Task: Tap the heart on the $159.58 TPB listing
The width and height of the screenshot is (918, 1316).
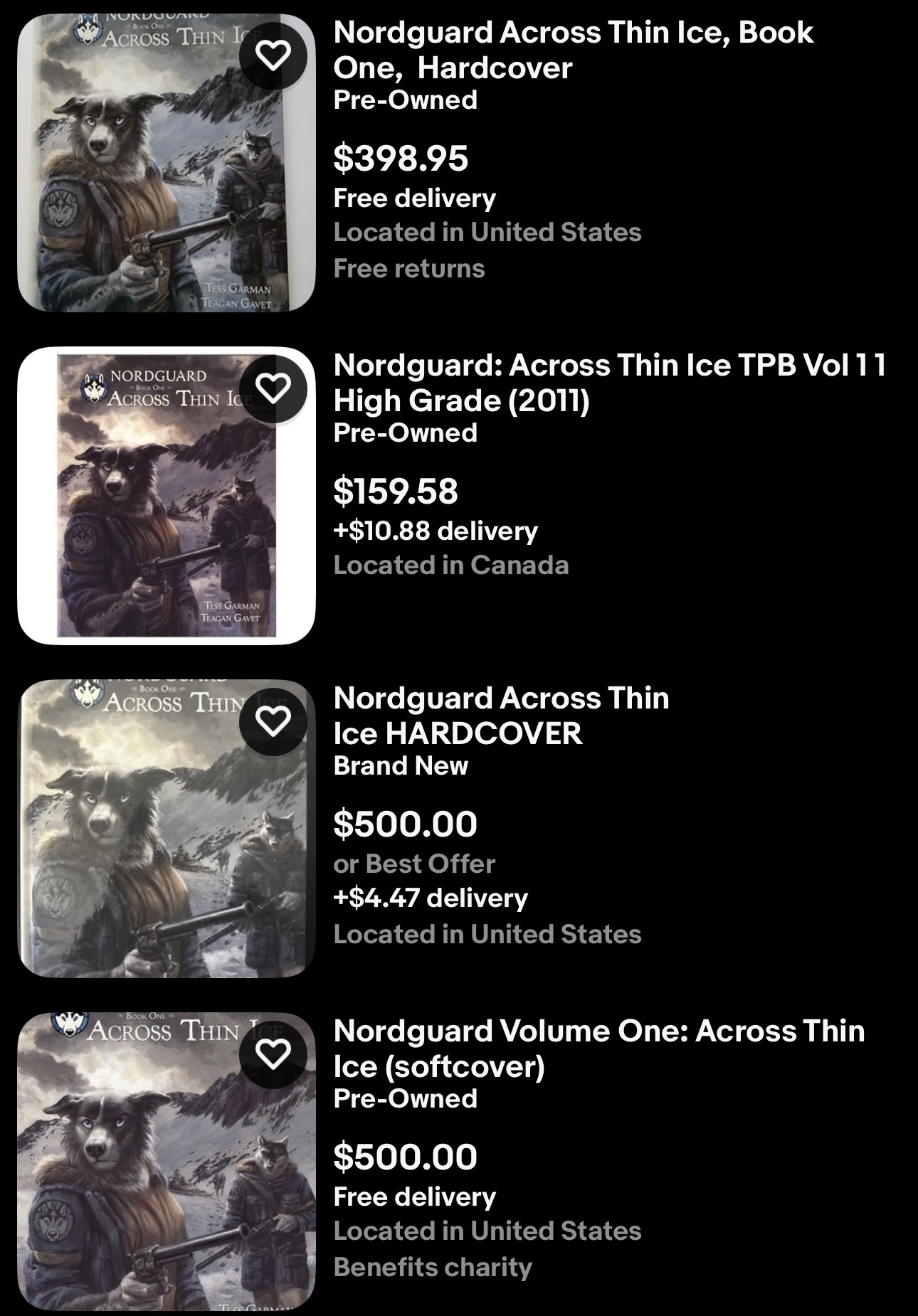Action: 273,388
